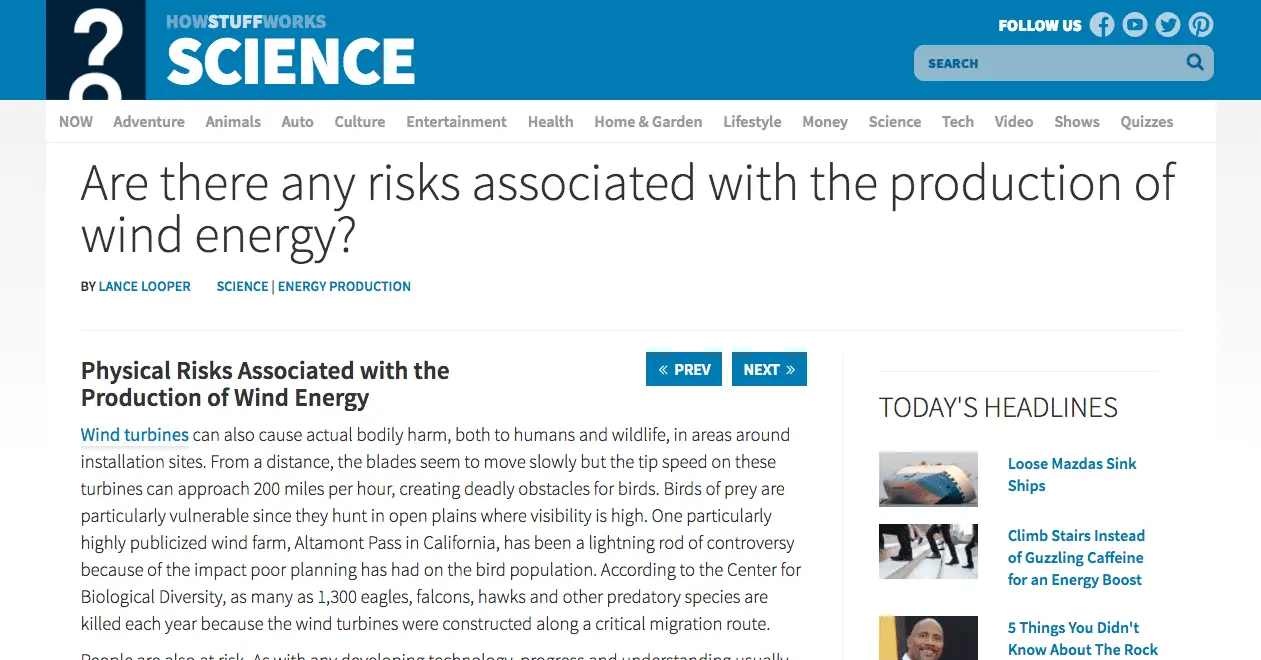The height and width of the screenshot is (660, 1261).
Task: Go to the NEXT page button
Action: pos(769,369)
